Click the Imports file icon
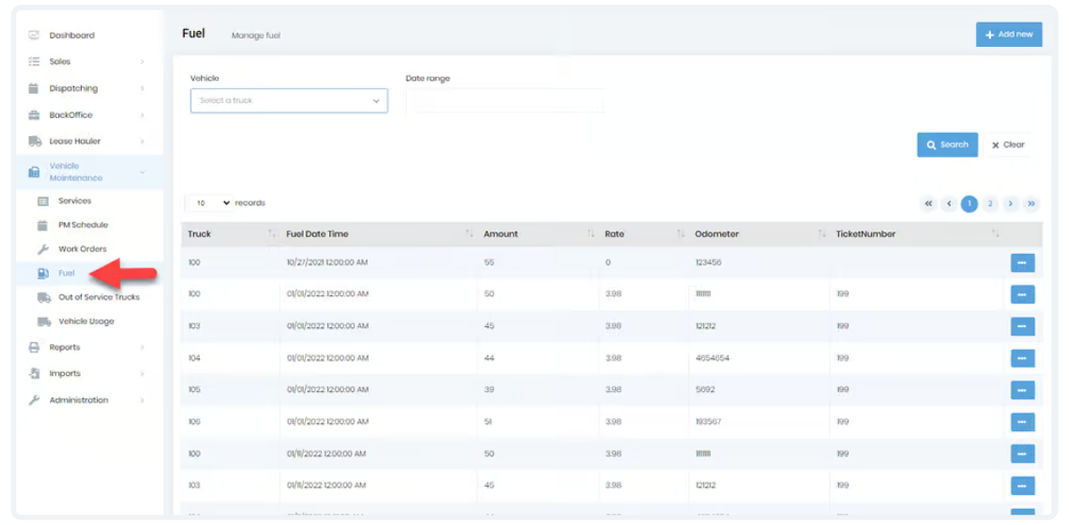Image resolution: width=1069 pixels, height=525 pixels. [34, 374]
